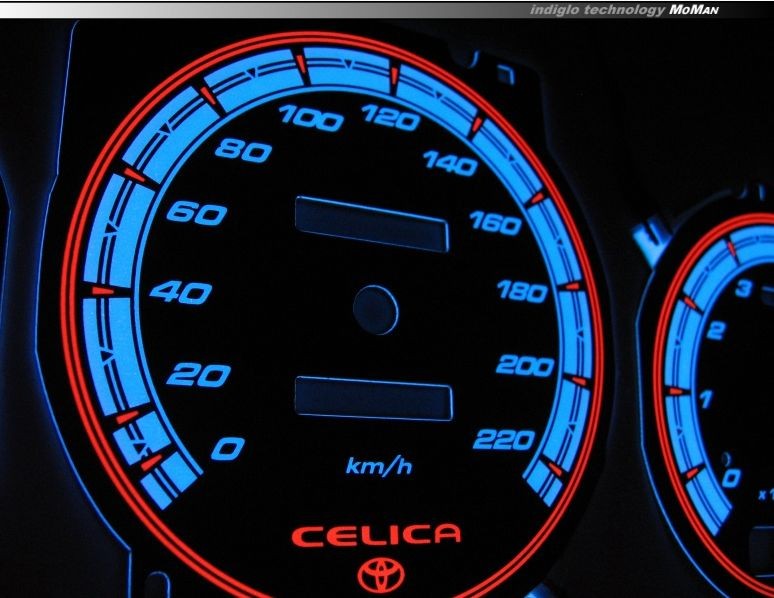Click the 0 on the speedometer
The image size is (774, 598).
pyautogui.click(x=228, y=448)
